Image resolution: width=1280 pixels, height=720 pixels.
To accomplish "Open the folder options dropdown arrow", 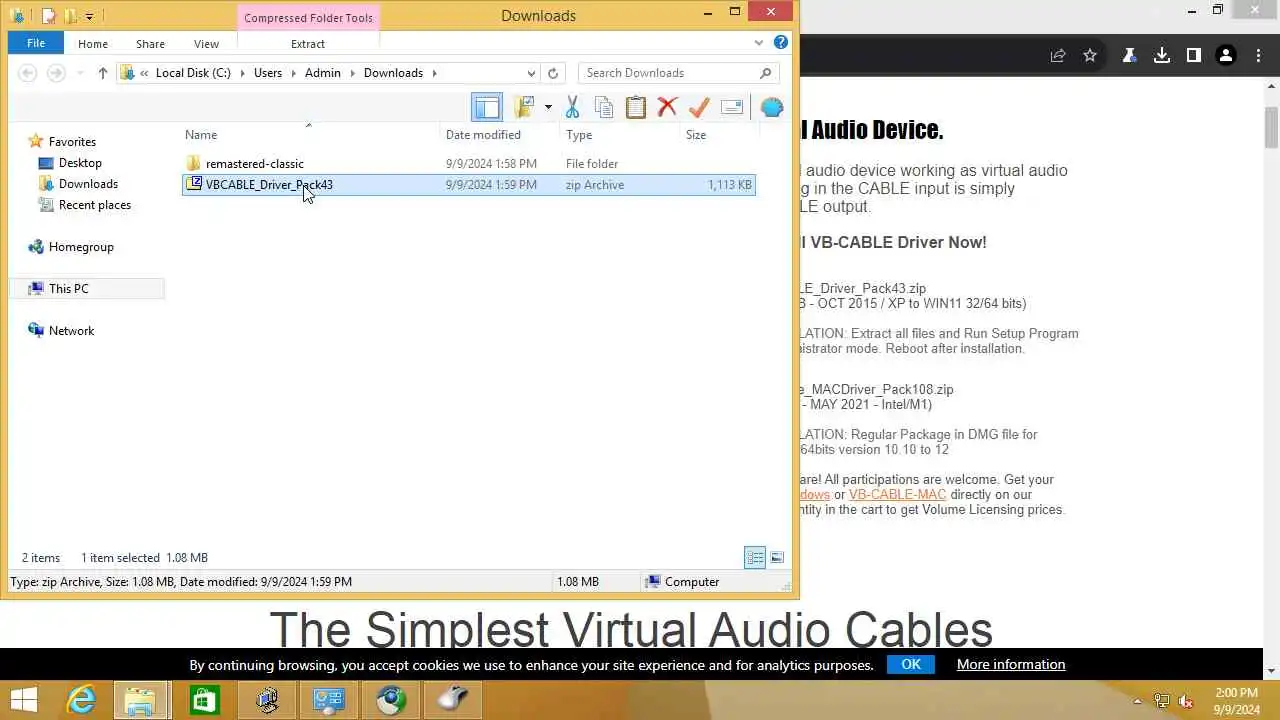I will [x=548, y=108].
